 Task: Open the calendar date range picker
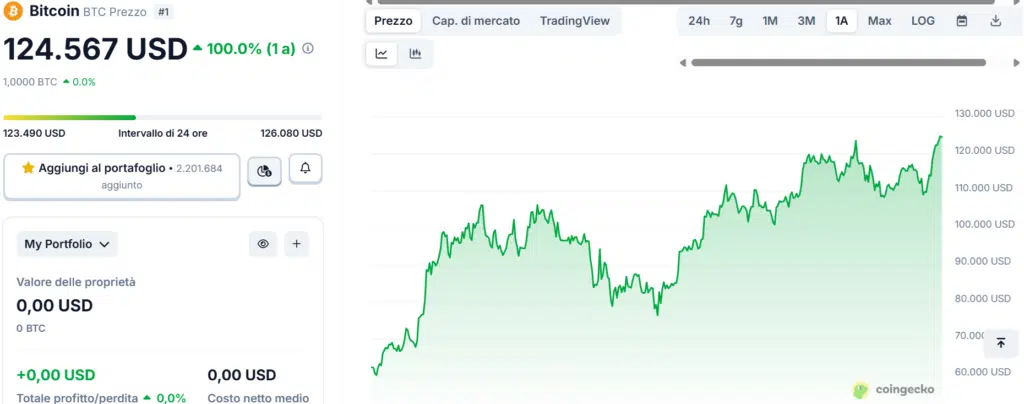962,21
